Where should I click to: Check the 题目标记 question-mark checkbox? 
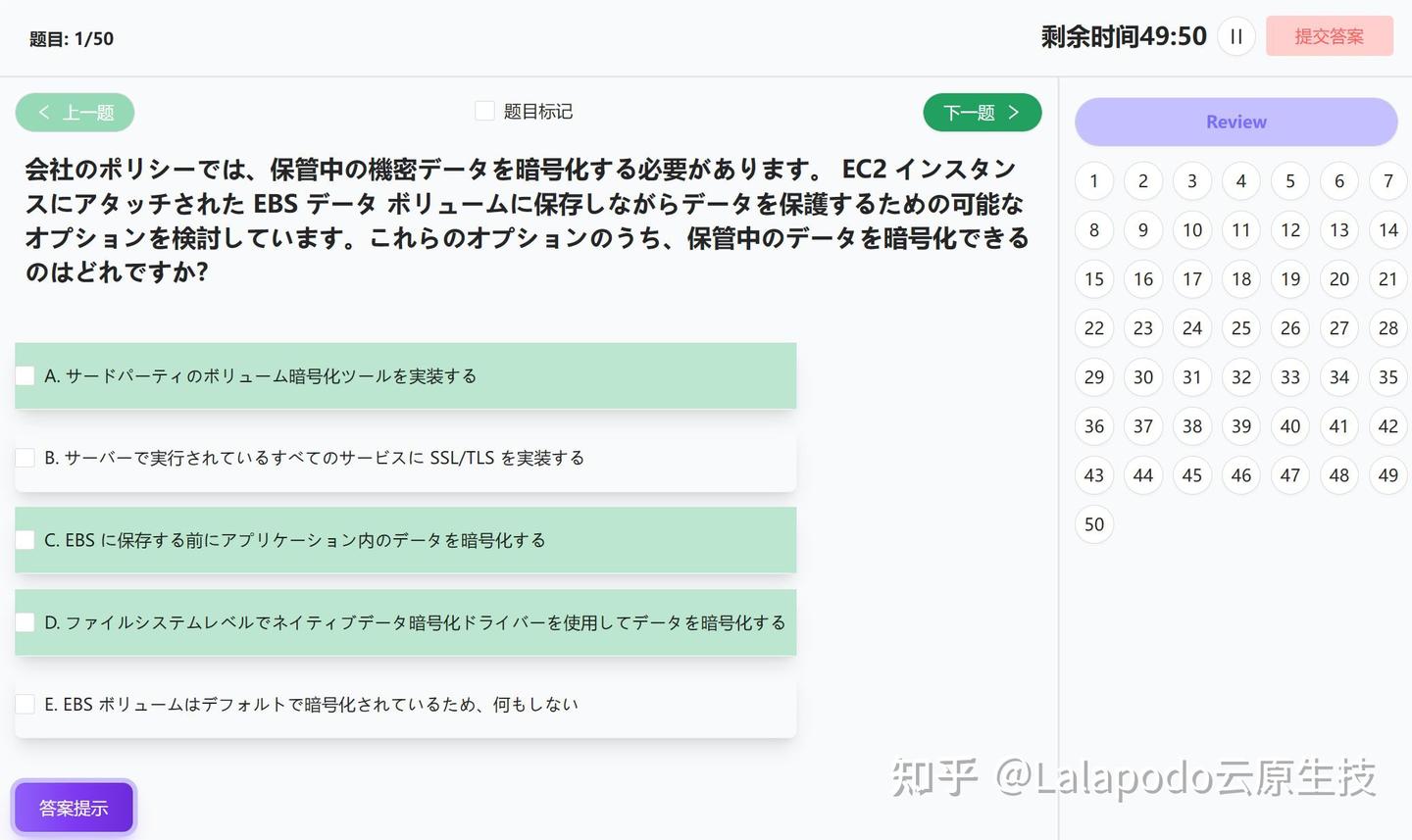[484, 111]
